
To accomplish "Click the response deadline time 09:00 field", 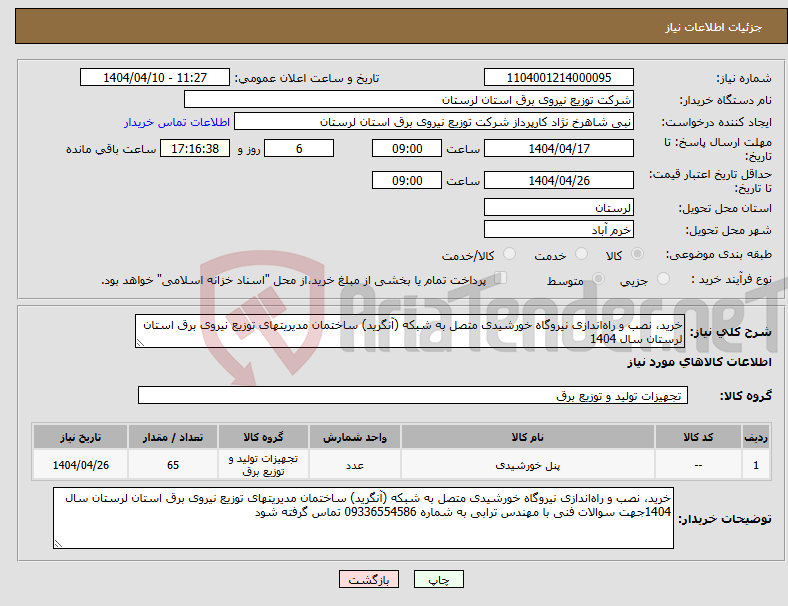I will (x=407, y=148).
